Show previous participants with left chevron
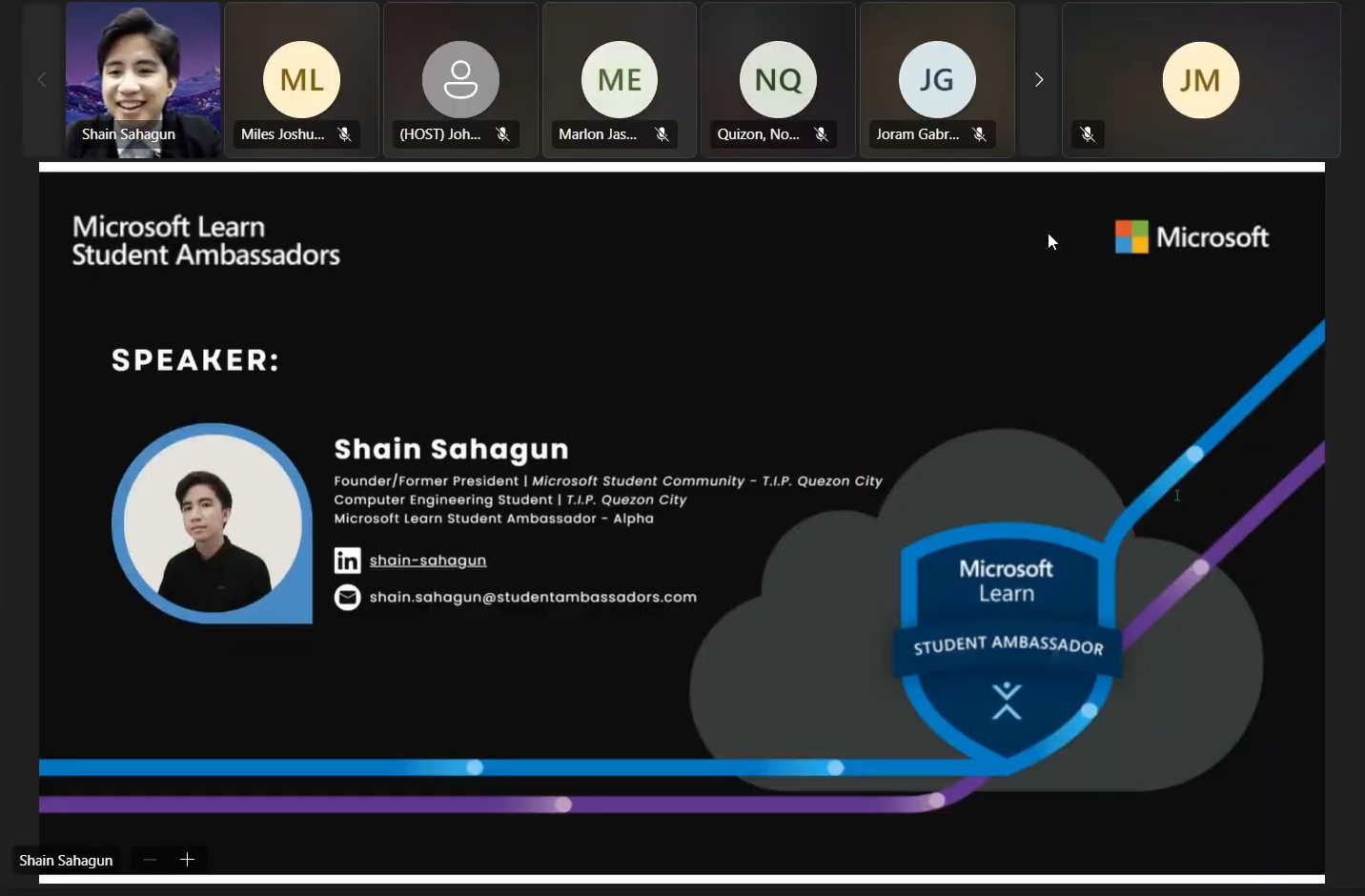The height and width of the screenshot is (896, 1365). 41,80
